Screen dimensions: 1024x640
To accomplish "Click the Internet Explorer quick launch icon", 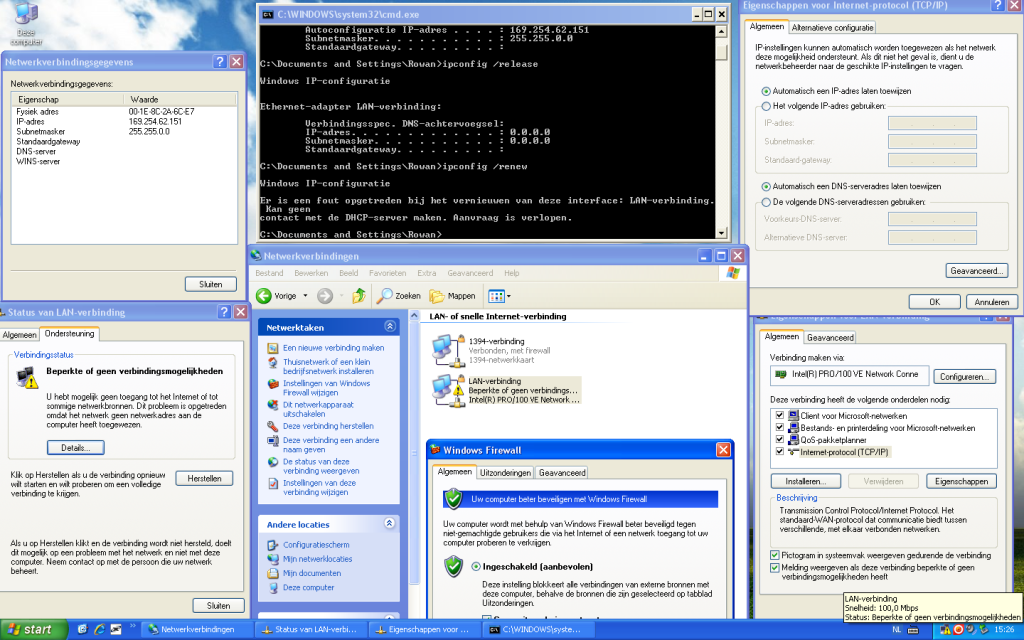I will [99, 630].
